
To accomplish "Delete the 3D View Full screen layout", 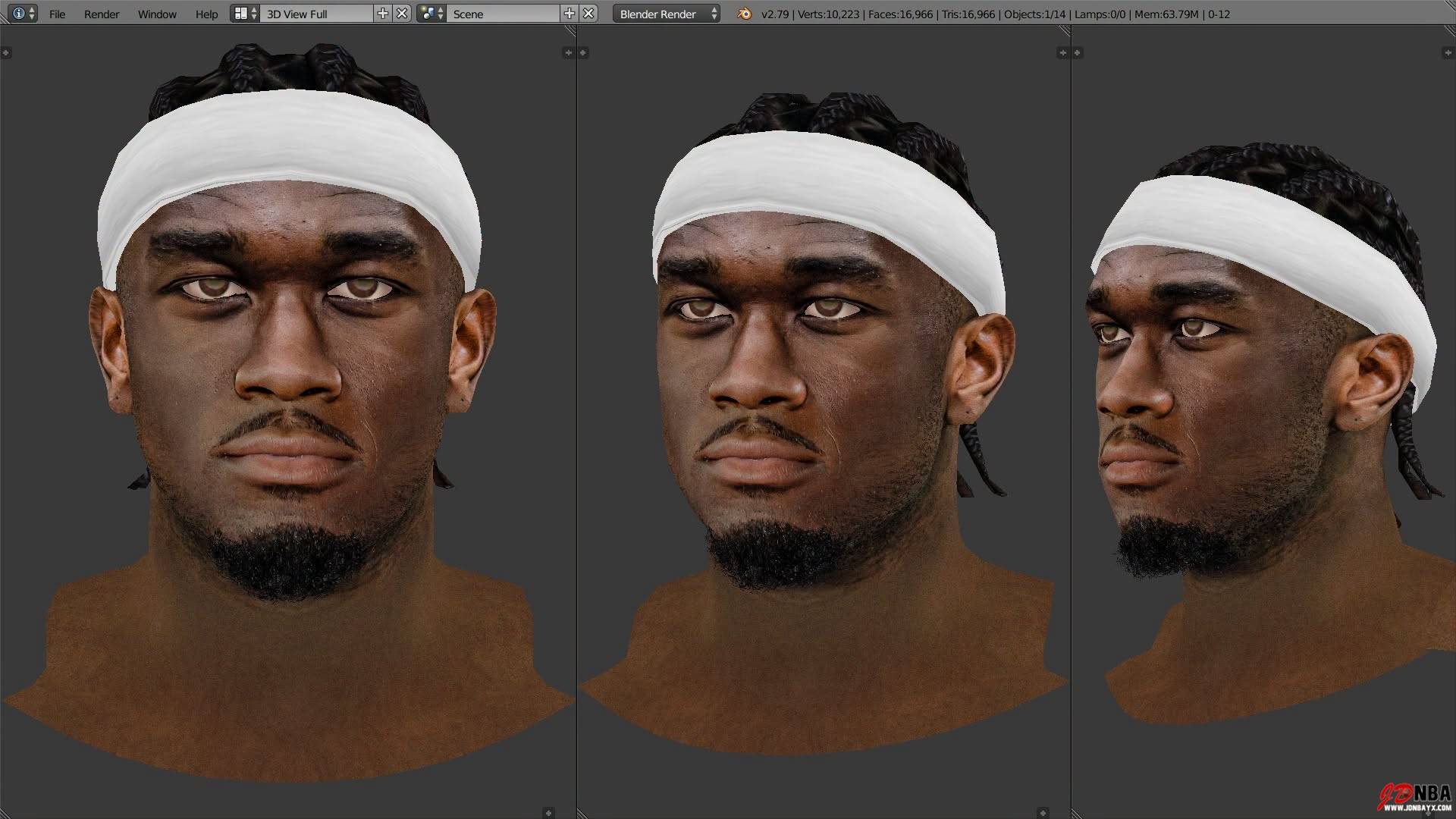I will [x=403, y=14].
